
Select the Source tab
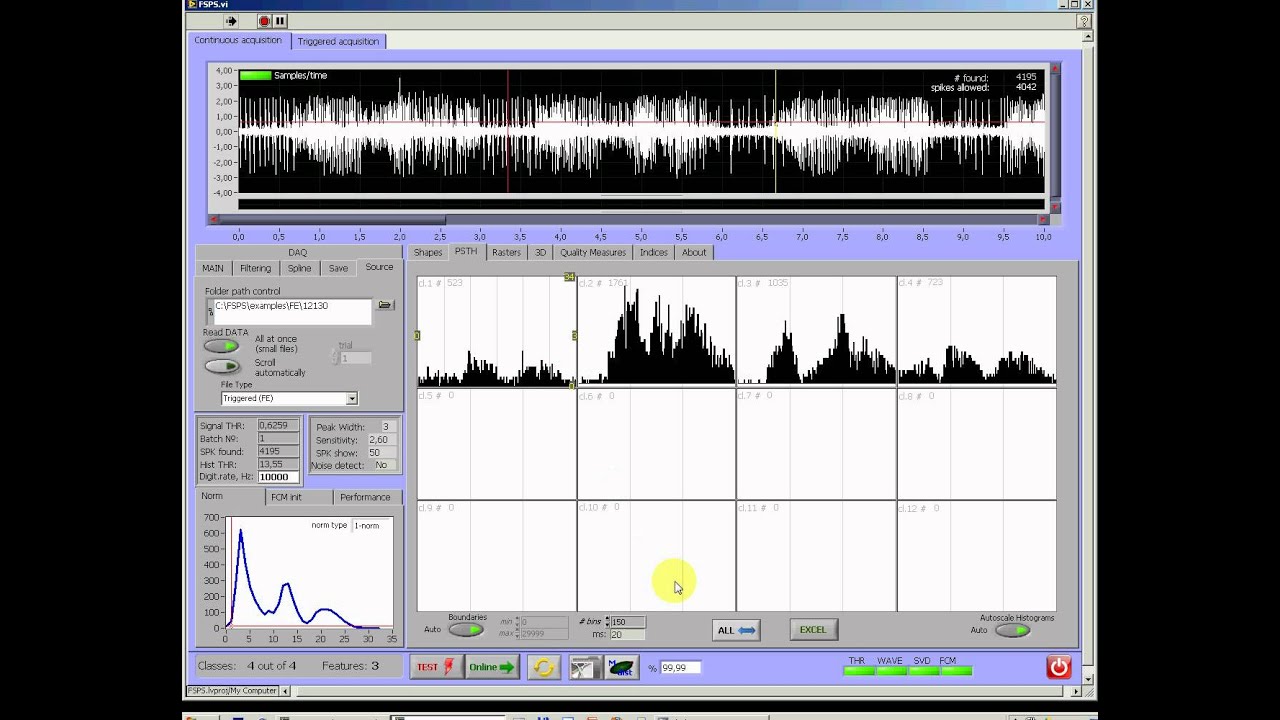click(379, 267)
